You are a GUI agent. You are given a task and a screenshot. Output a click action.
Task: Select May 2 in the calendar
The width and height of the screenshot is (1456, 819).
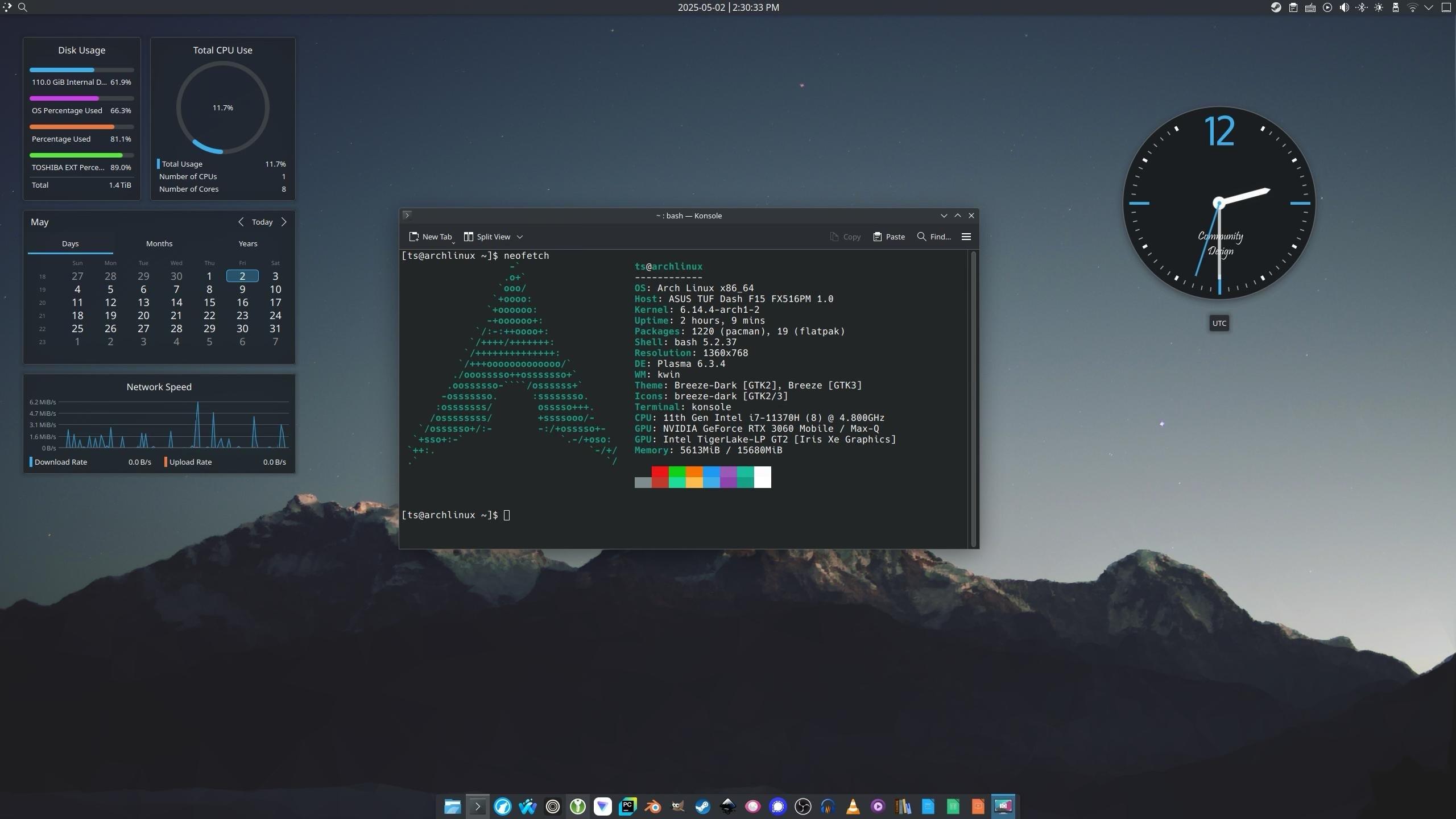[x=242, y=276]
